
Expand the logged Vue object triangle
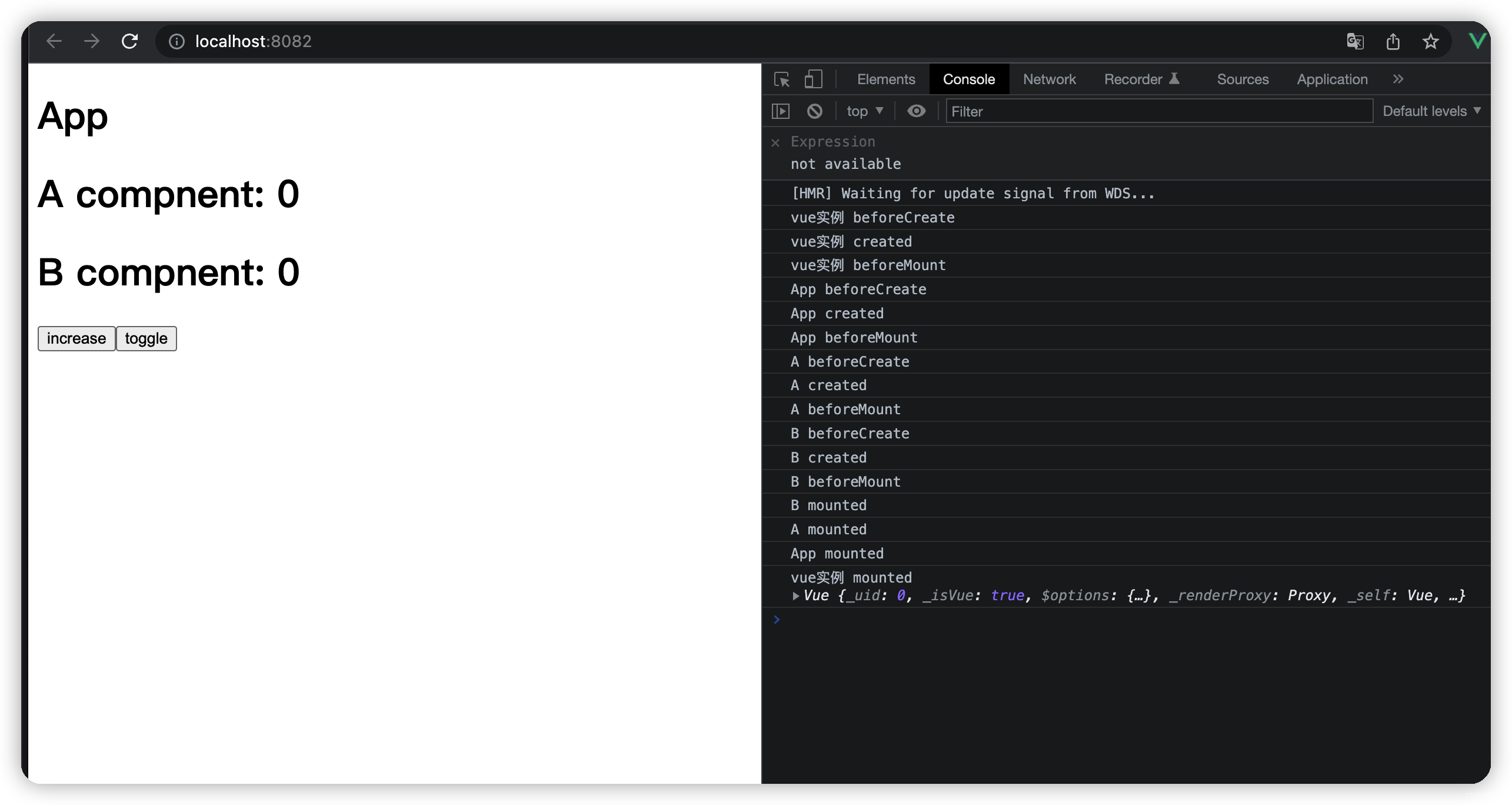coord(795,596)
